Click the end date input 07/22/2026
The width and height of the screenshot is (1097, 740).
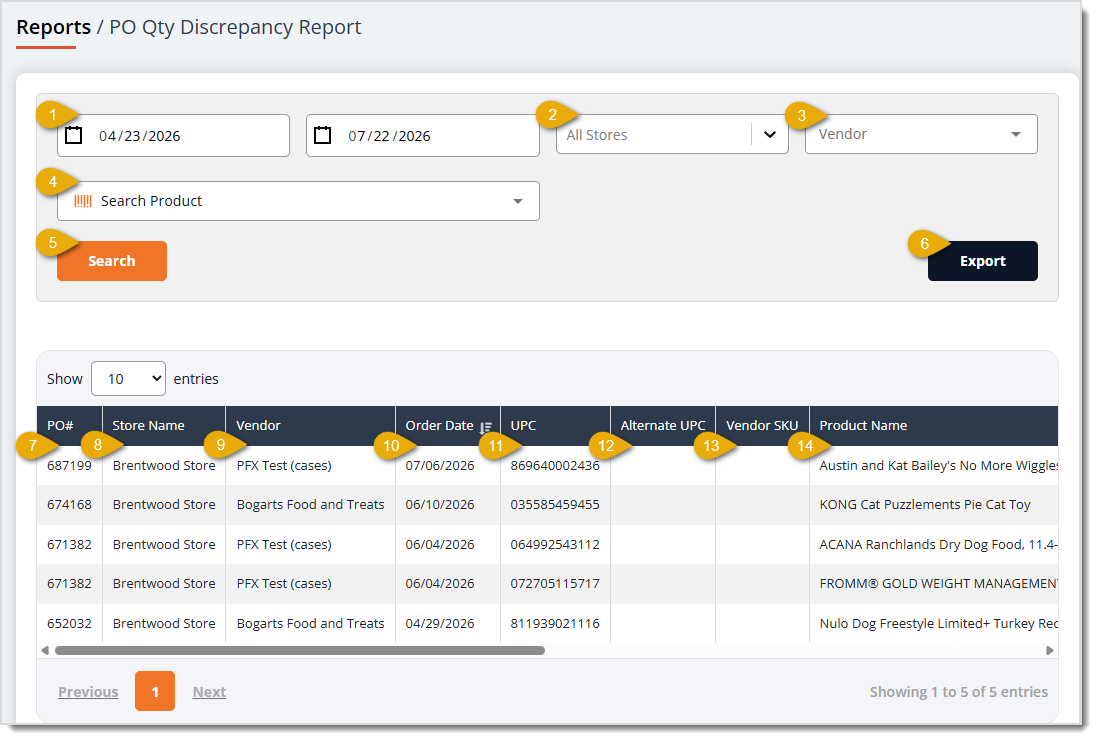pyautogui.click(x=423, y=136)
